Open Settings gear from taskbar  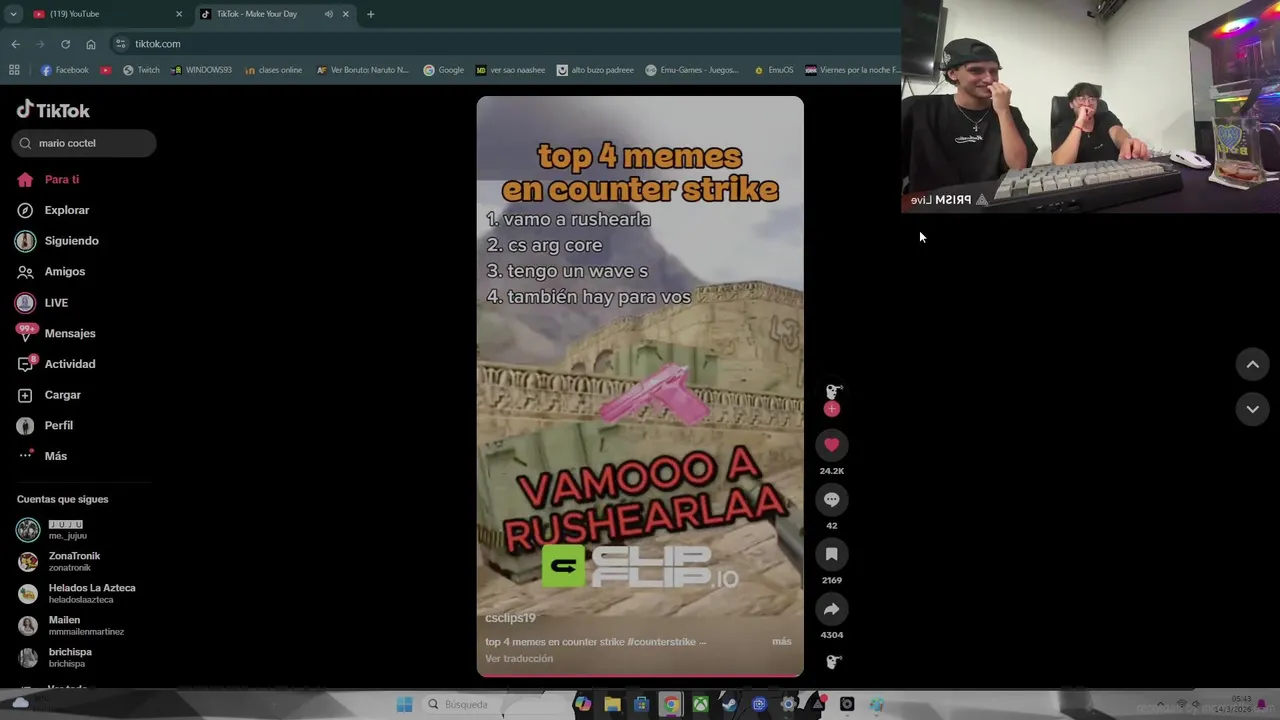tap(788, 704)
